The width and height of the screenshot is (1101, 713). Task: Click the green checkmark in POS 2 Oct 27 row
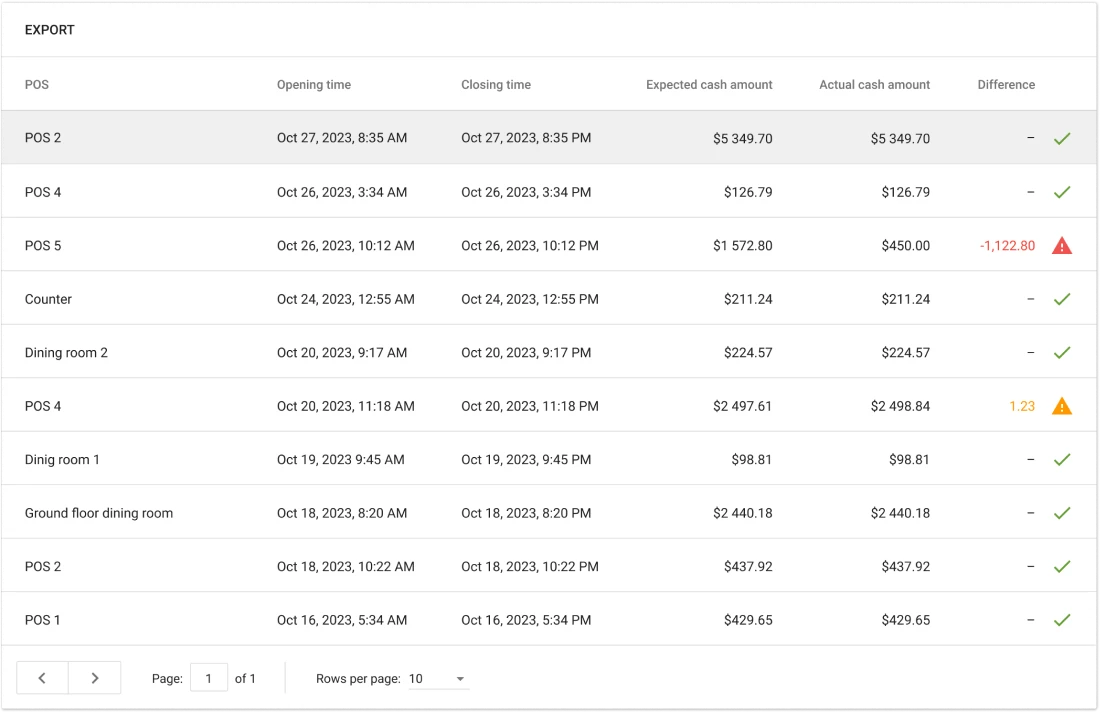tap(1061, 138)
